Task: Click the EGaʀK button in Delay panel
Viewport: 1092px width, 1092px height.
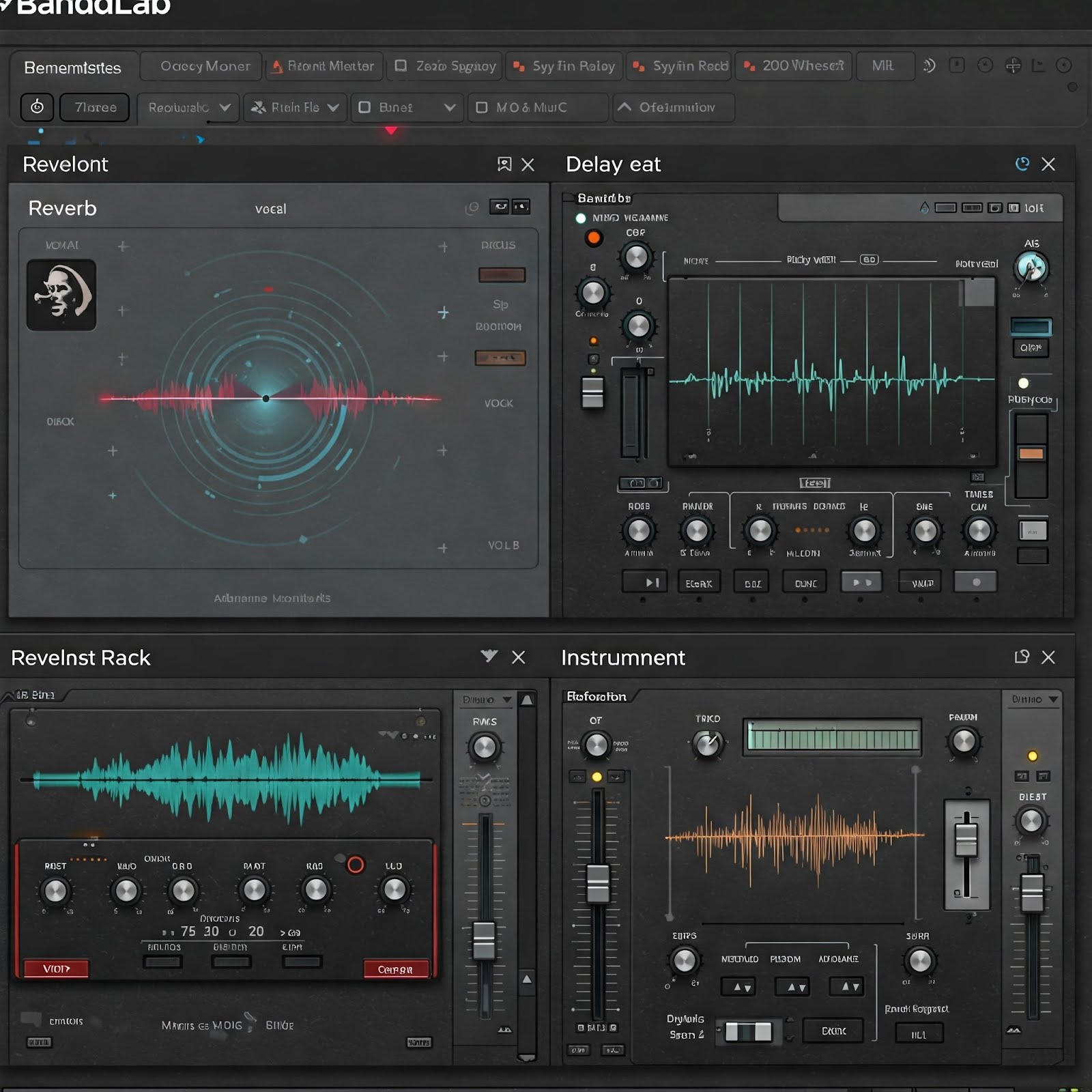Action: click(x=699, y=583)
